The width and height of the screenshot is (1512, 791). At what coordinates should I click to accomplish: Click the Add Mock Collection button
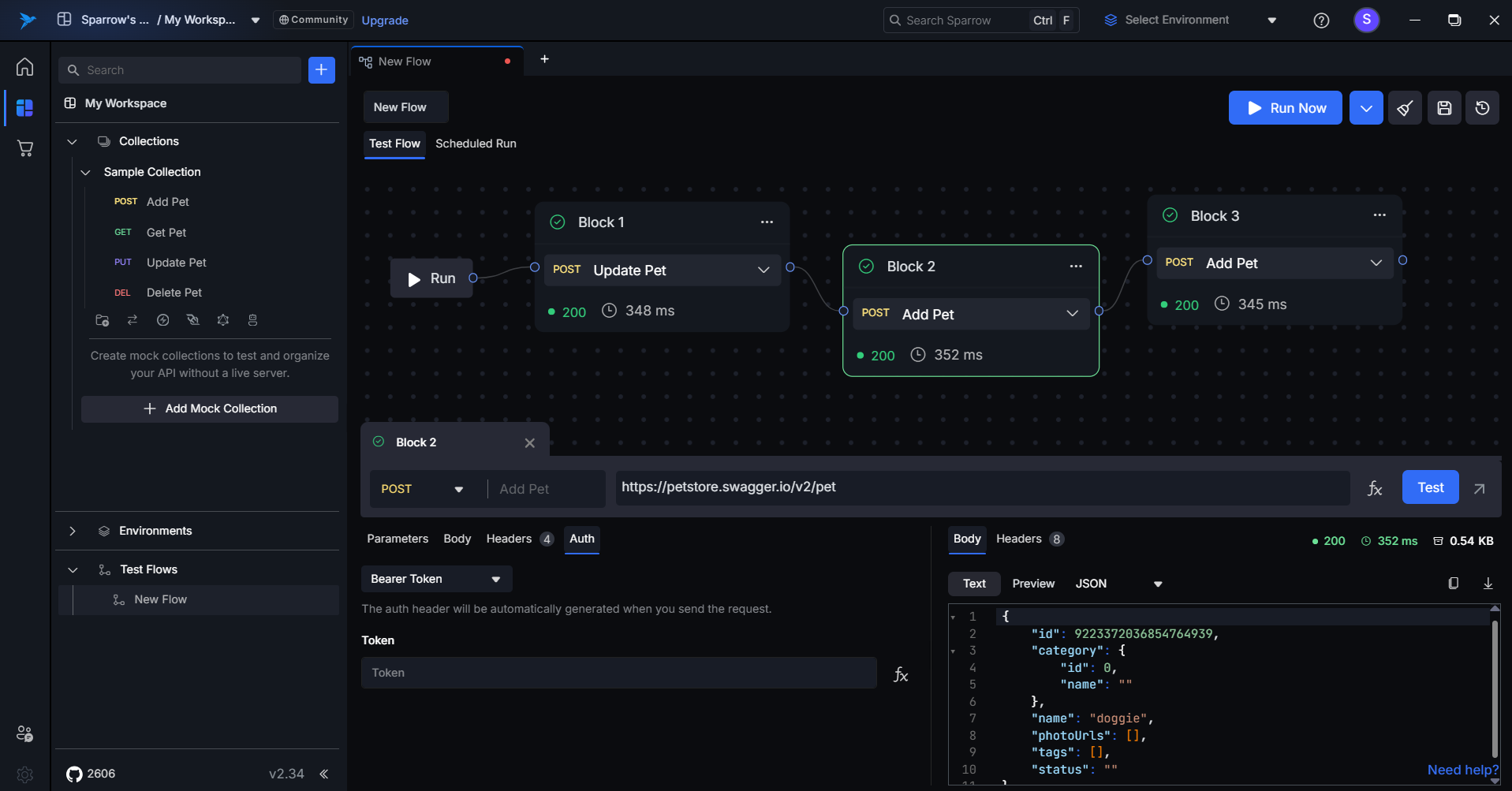pos(210,409)
